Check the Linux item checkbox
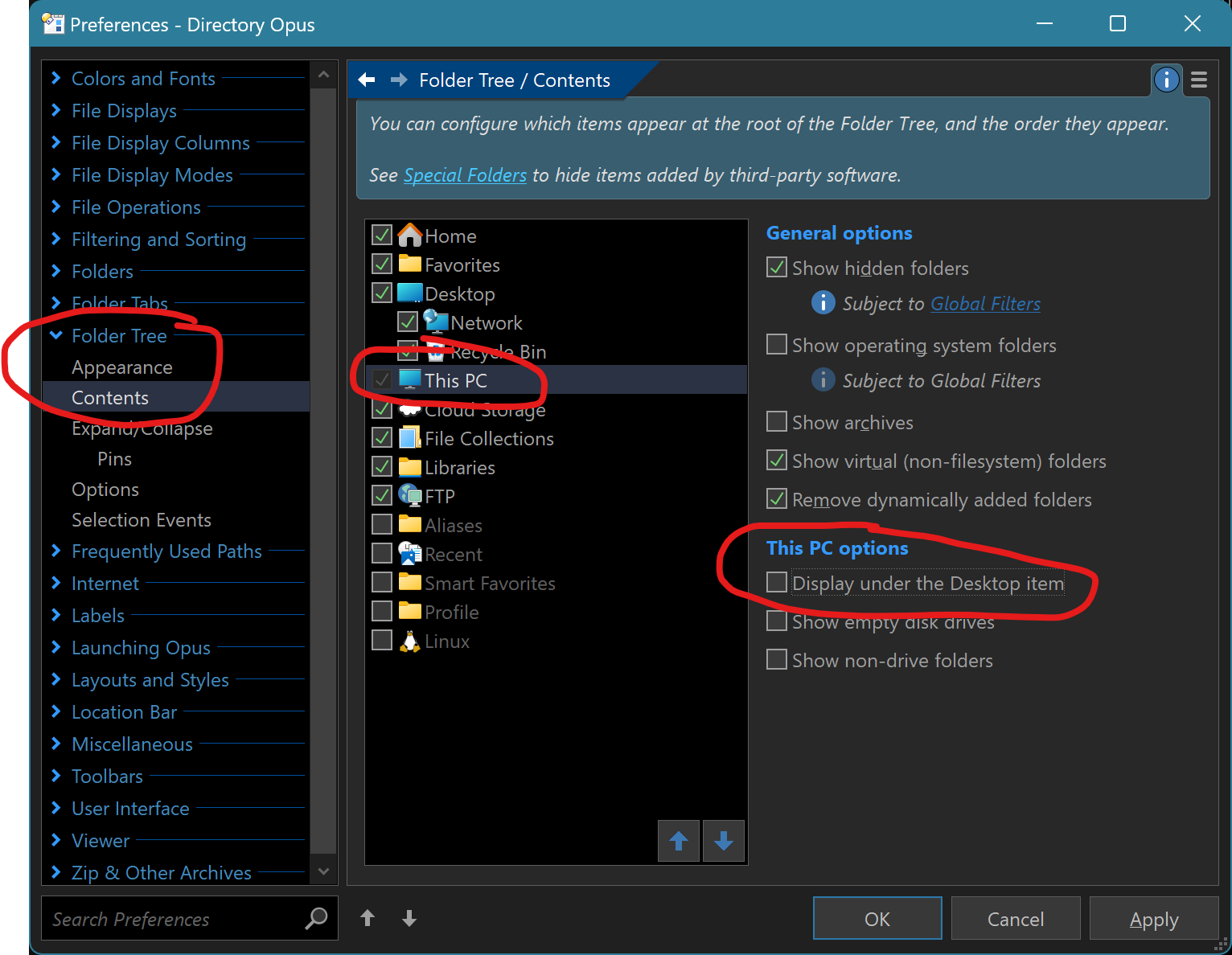The image size is (1232, 955). tap(382, 640)
